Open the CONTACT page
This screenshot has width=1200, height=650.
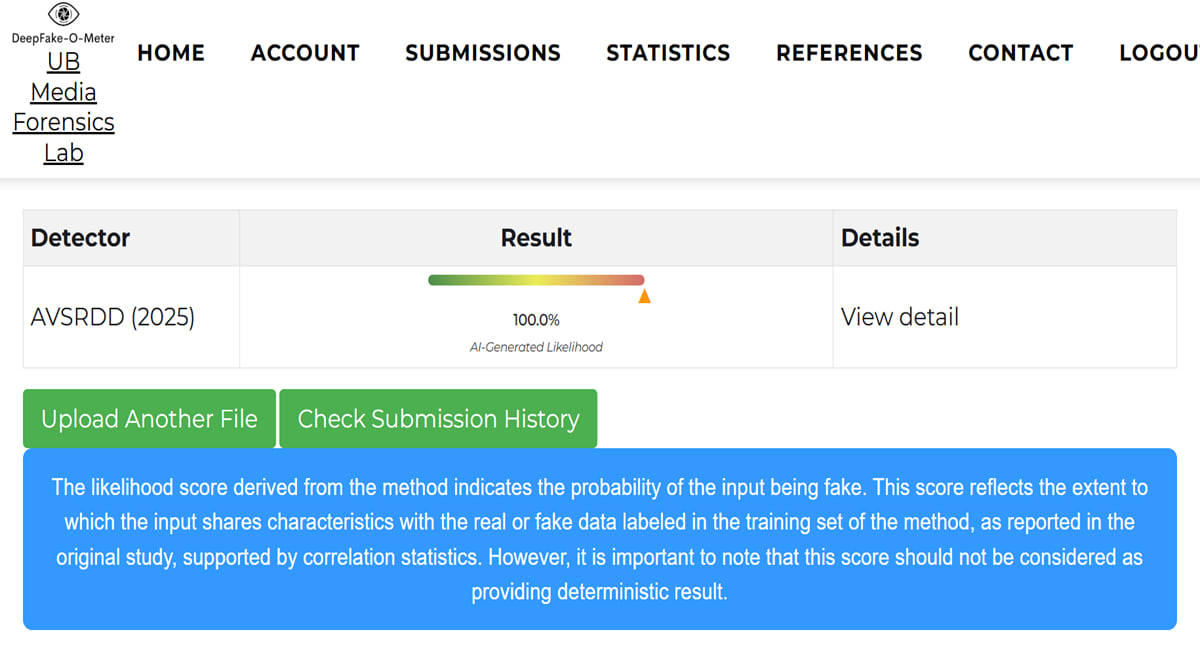(x=1020, y=53)
